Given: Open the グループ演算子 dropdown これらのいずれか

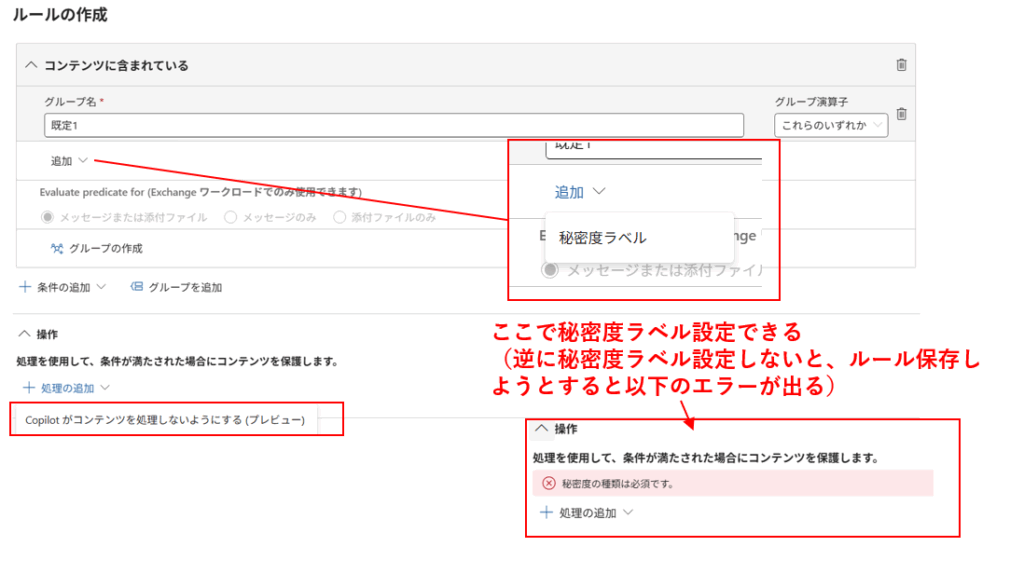Looking at the screenshot, I should [830, 125].
